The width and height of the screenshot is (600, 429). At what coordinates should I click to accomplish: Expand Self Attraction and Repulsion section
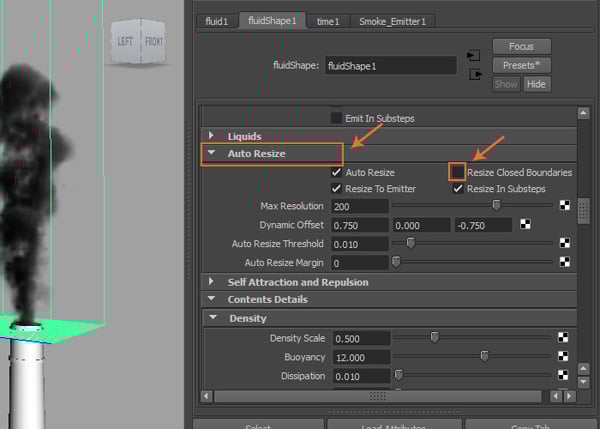[211, 281]
